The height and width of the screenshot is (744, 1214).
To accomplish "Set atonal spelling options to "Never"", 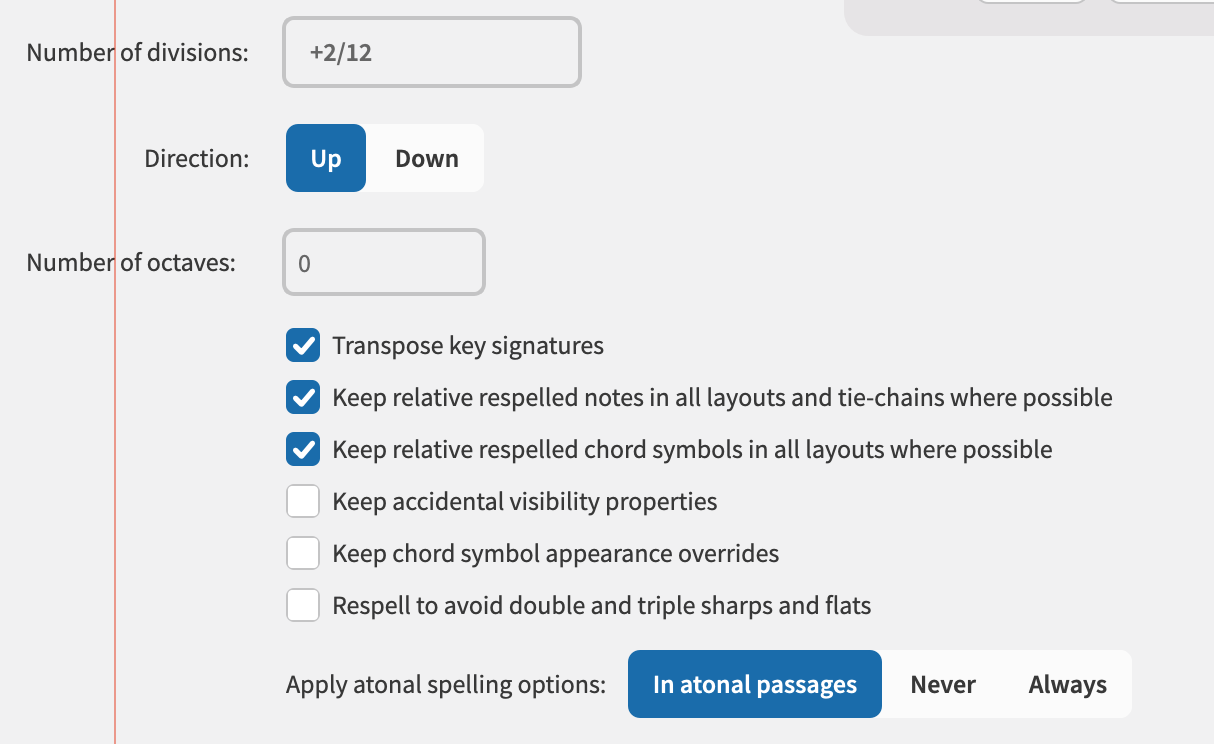I will coord(942,684).
